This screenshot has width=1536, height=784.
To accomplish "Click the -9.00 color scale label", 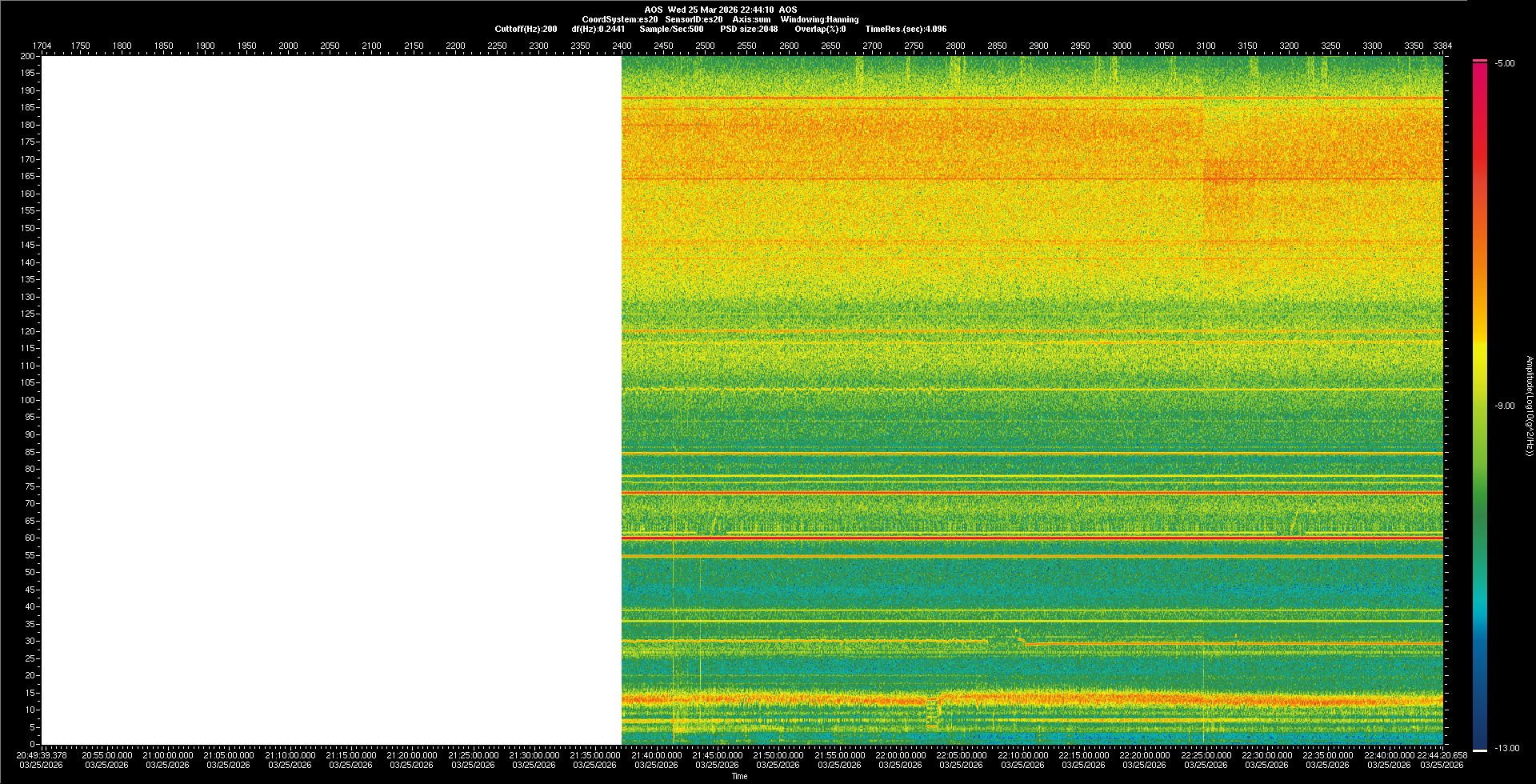I will 1504,406.
